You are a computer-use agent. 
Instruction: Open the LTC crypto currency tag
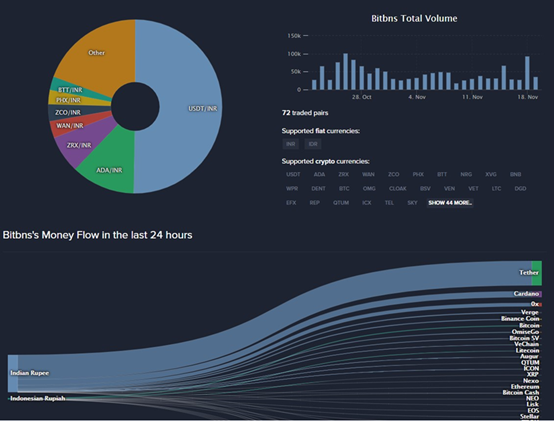(x=496, y=189)
